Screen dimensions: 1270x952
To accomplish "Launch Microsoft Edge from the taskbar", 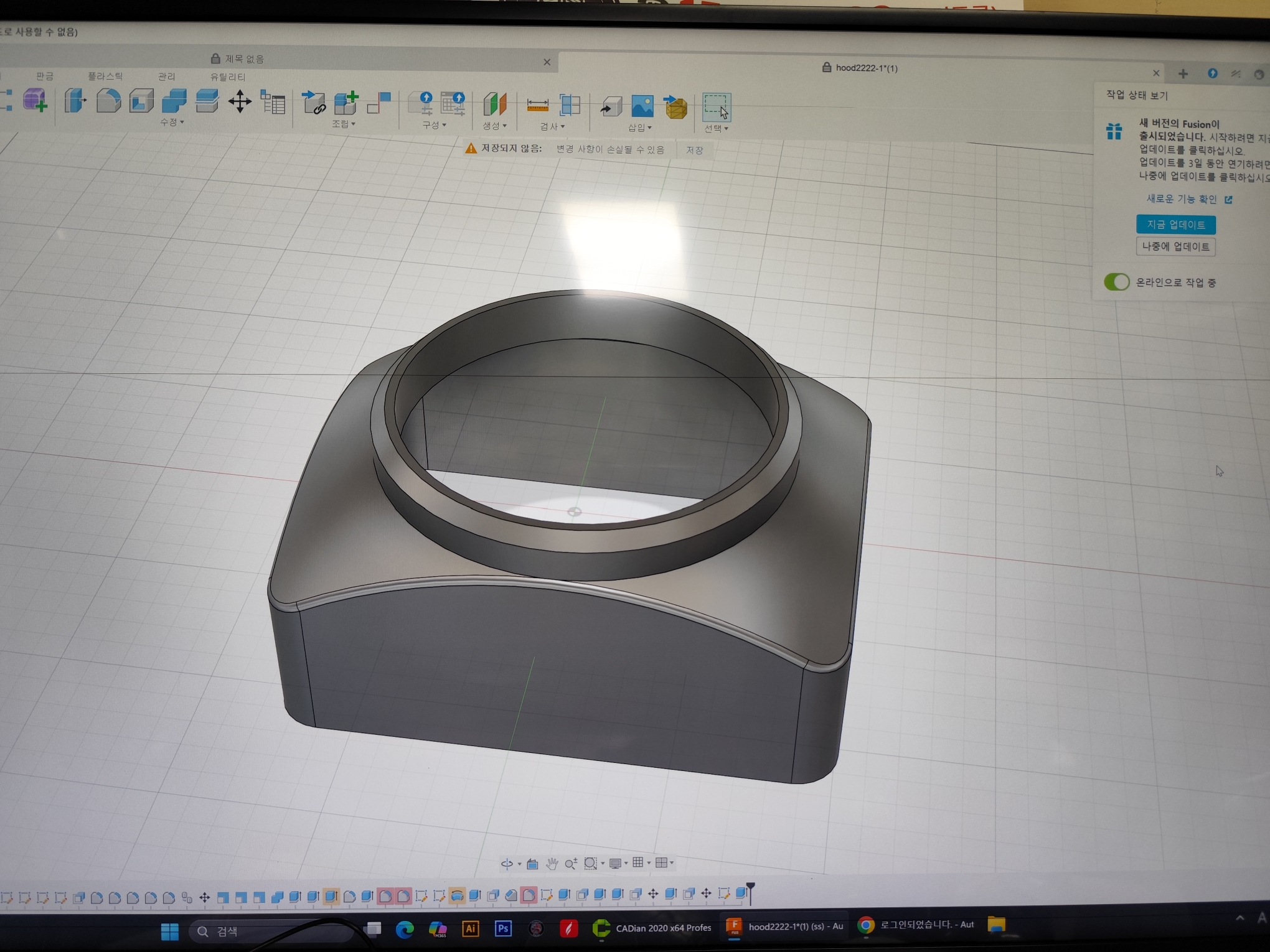I will pos(405,930).
